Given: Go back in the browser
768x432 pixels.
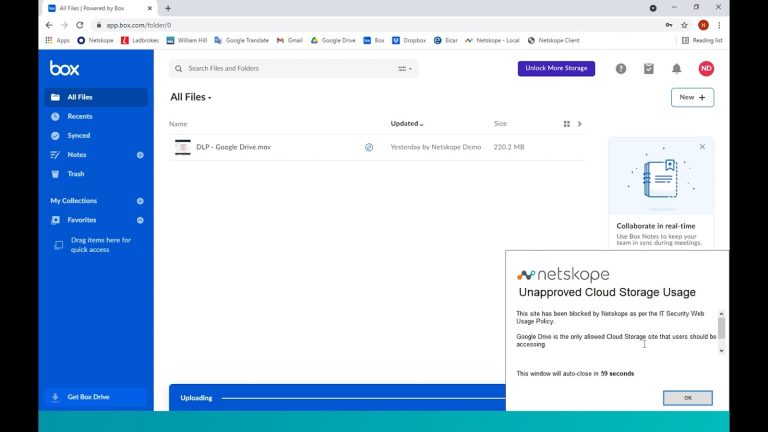Looking at the screenshot, I should pyautogui.click(x=49, y=25).
